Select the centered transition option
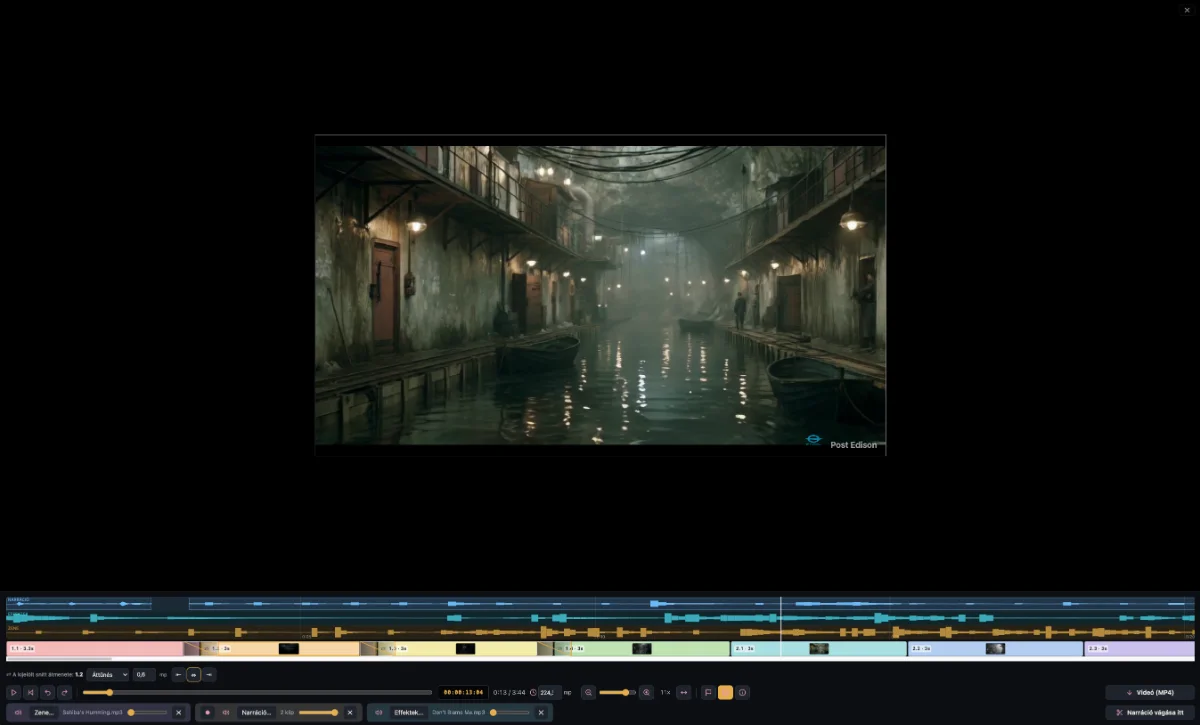Screen dimensions: 1200x725 tap(194, 675)
